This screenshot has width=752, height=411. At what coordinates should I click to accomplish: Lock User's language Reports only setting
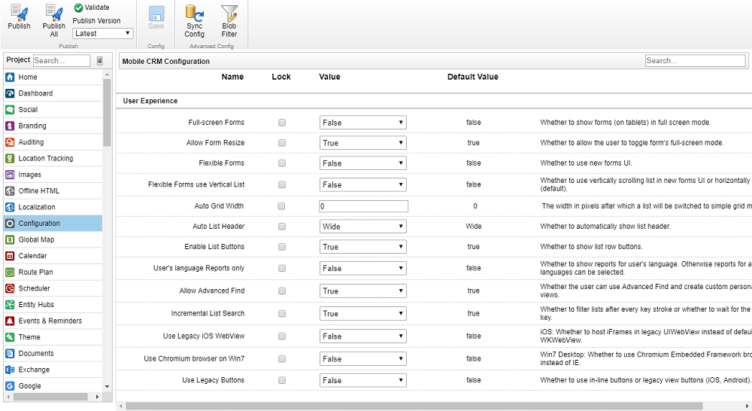click(282, 268)
